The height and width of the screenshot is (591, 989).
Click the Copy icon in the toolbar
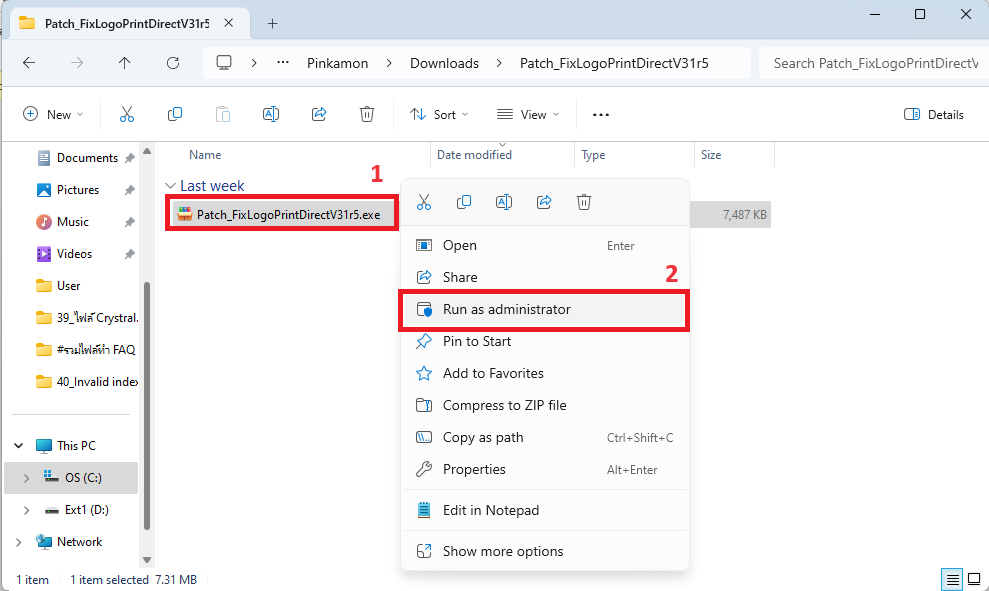point(175,115)
